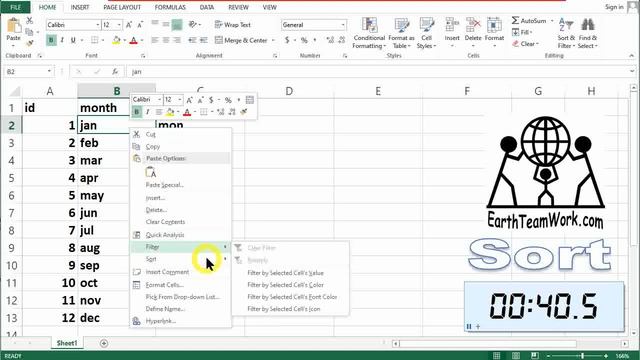Switch to Page Layout view in status bar
The height and width of the screenshot is (360, 640).
pos(516,356)
